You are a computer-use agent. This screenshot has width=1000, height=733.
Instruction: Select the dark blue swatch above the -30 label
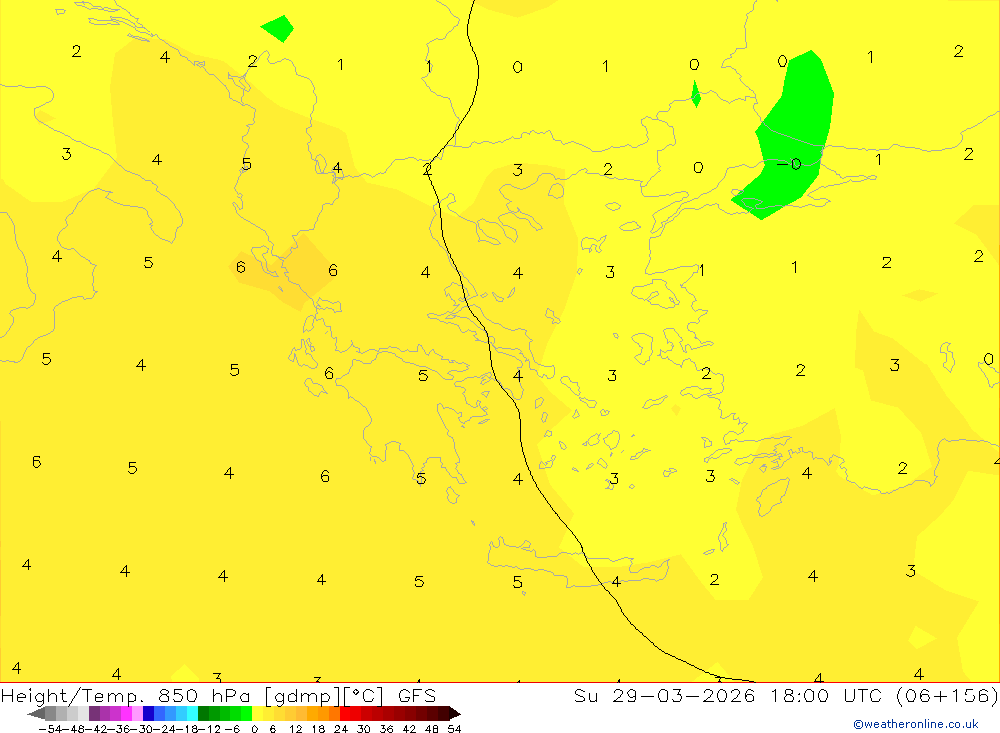pos(148,714)
